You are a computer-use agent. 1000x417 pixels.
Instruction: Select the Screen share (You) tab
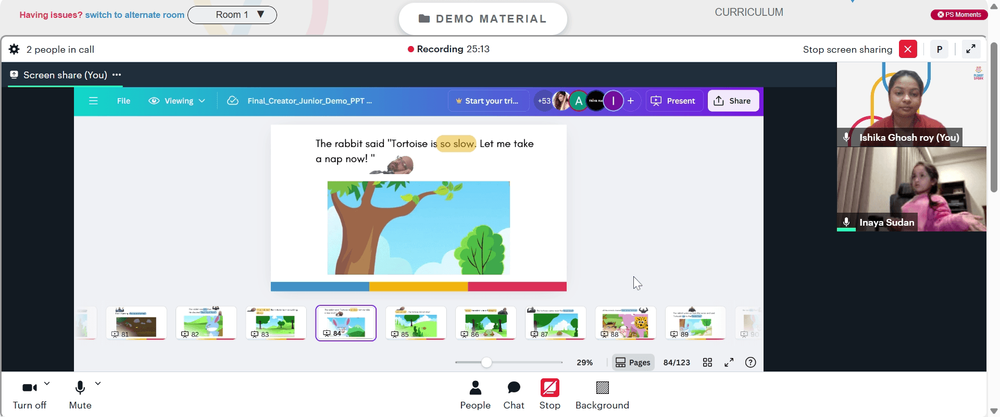pos(65,75)
